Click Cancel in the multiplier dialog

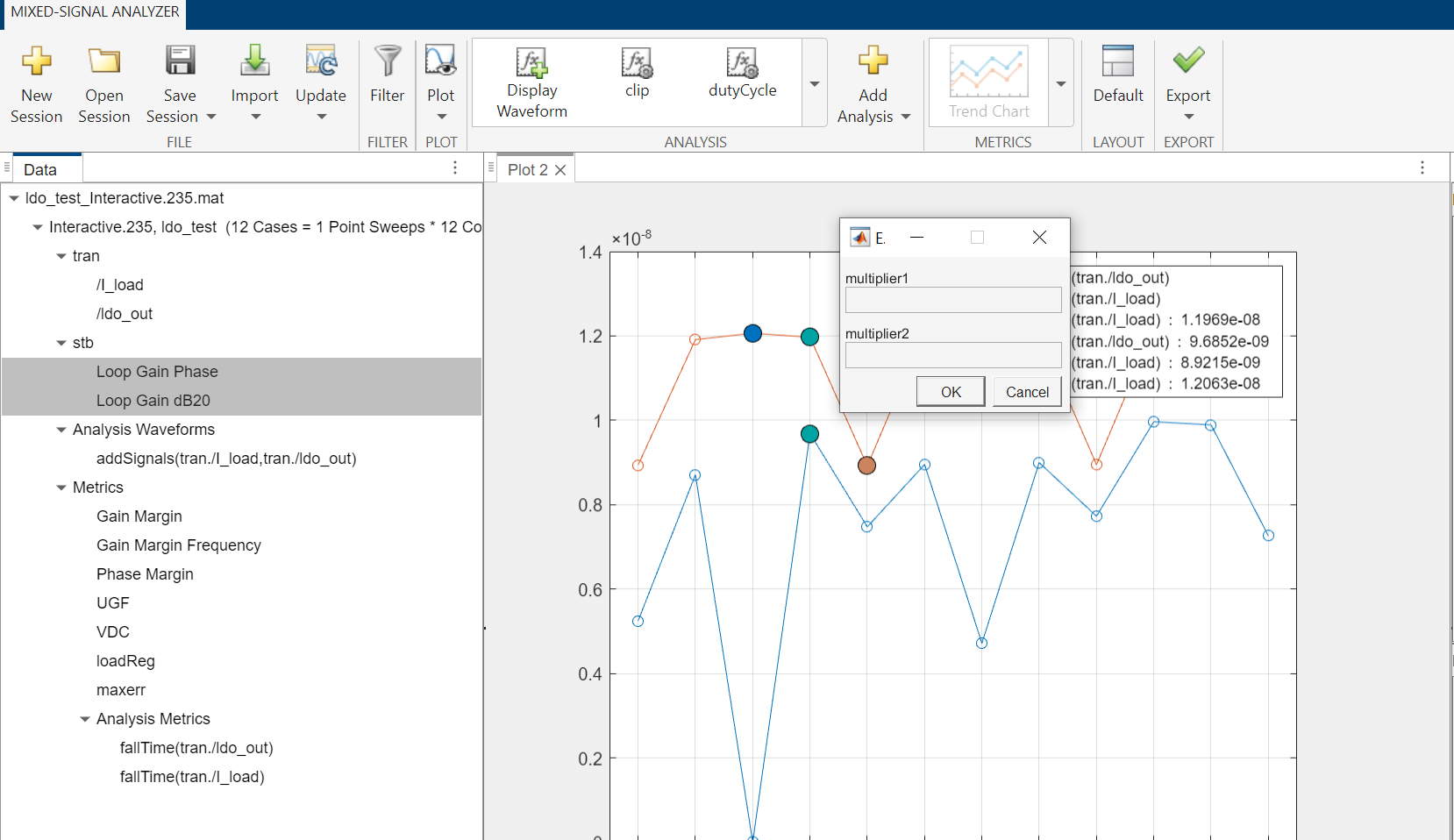1027,392
